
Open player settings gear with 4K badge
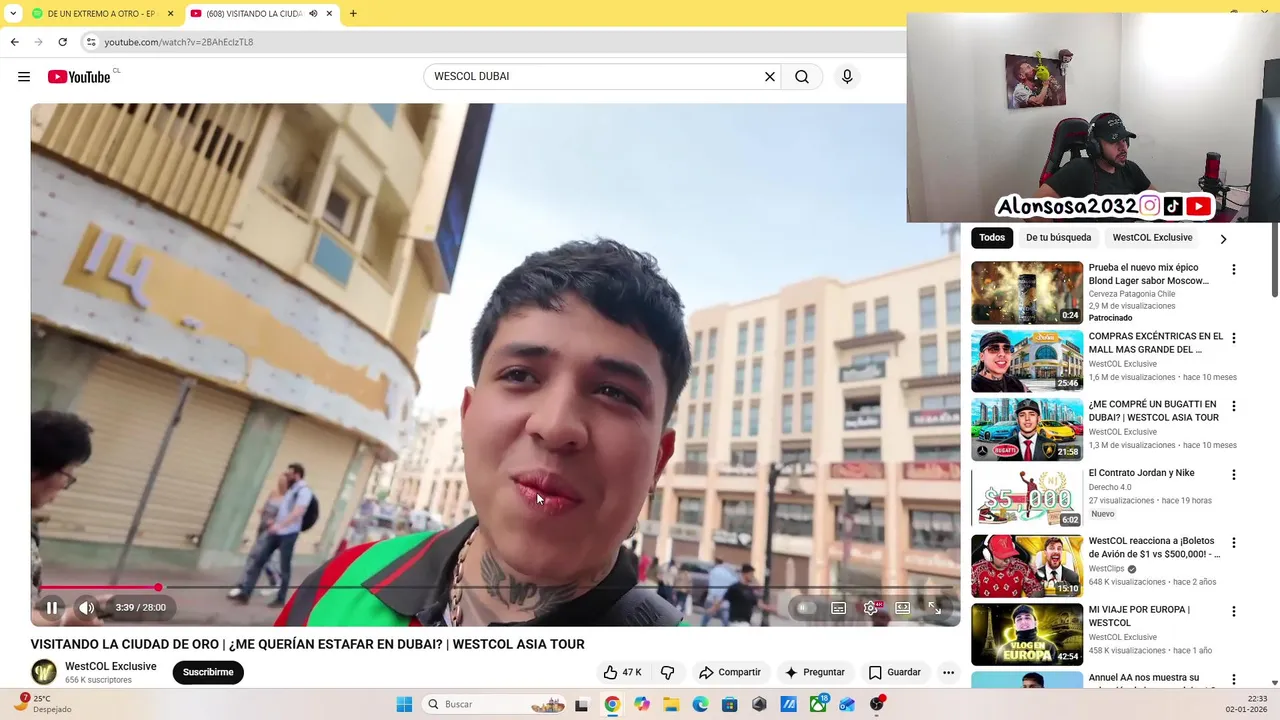pos(872,607)
